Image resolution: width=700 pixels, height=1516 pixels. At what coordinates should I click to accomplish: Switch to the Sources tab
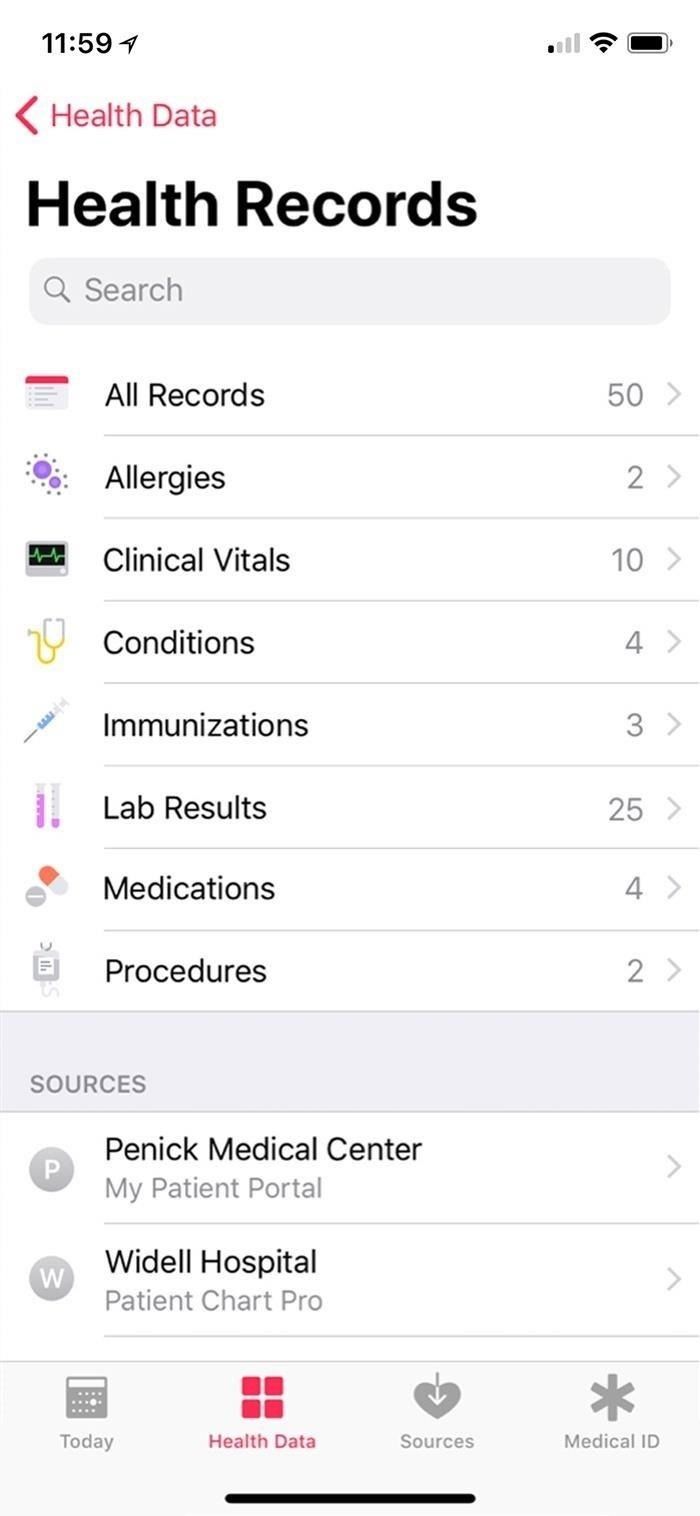tap(437, 1412)
